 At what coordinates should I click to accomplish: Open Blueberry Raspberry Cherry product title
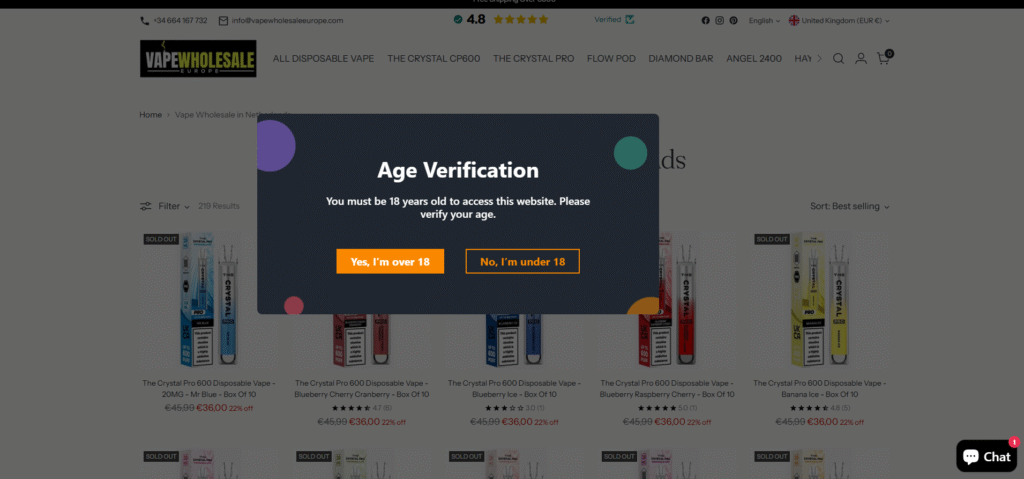[x=667, y=389]
